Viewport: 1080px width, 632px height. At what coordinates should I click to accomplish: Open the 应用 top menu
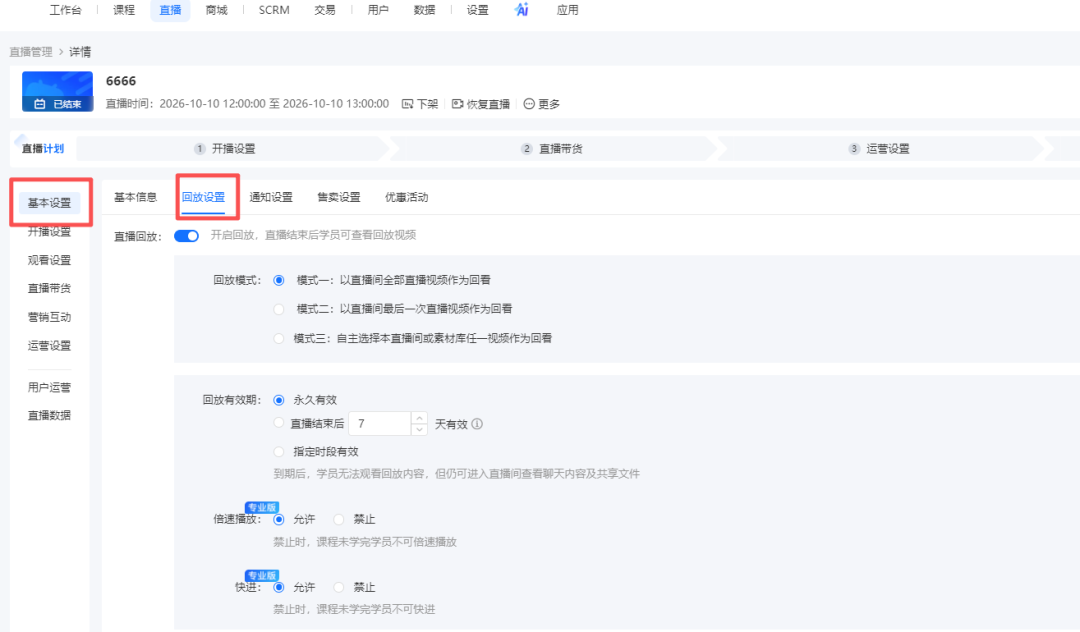pos(568,10)
